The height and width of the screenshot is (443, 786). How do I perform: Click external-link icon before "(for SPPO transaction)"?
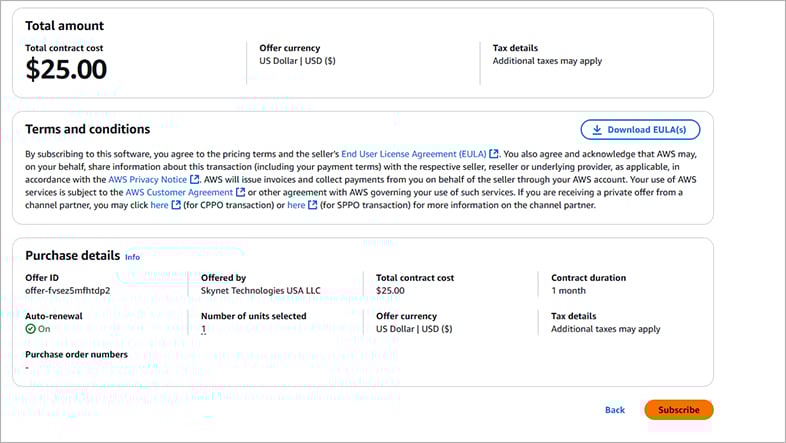312,205
